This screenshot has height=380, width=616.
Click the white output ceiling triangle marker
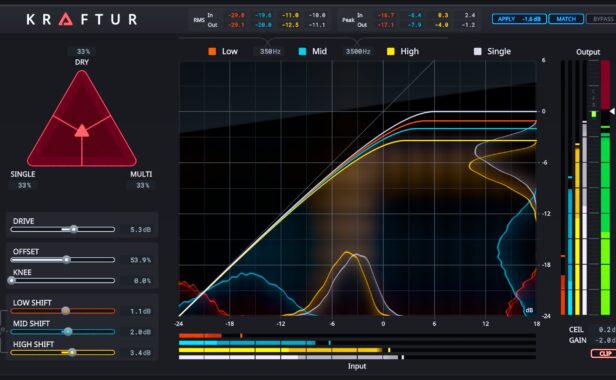(x=612, y=112)
